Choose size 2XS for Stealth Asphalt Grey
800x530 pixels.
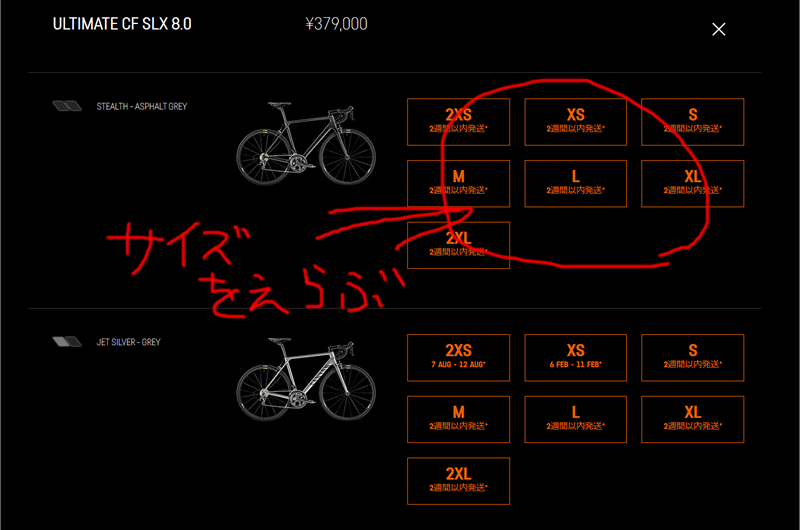(x=458, y=122)
